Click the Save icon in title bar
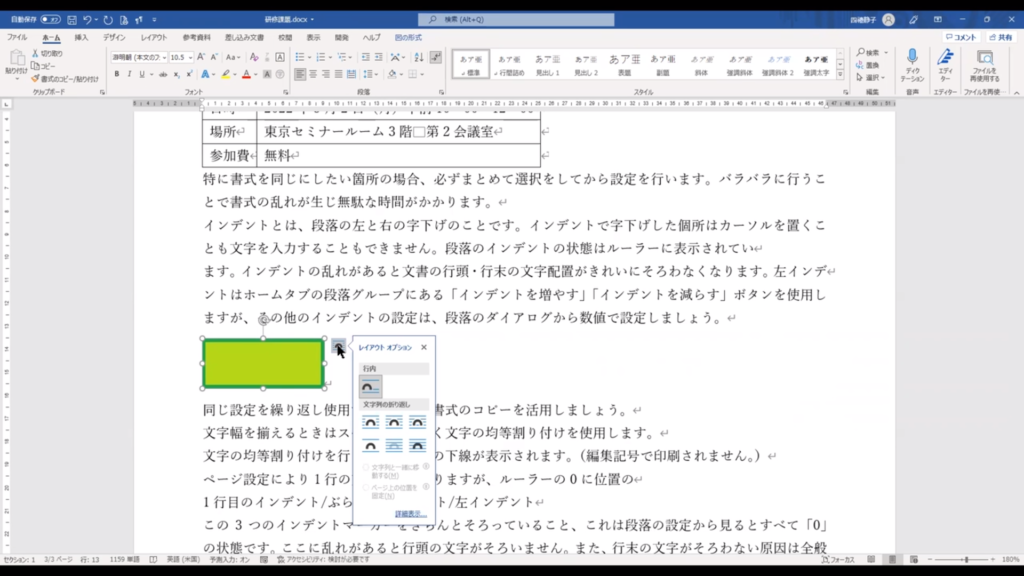 (x=72, y=20)
